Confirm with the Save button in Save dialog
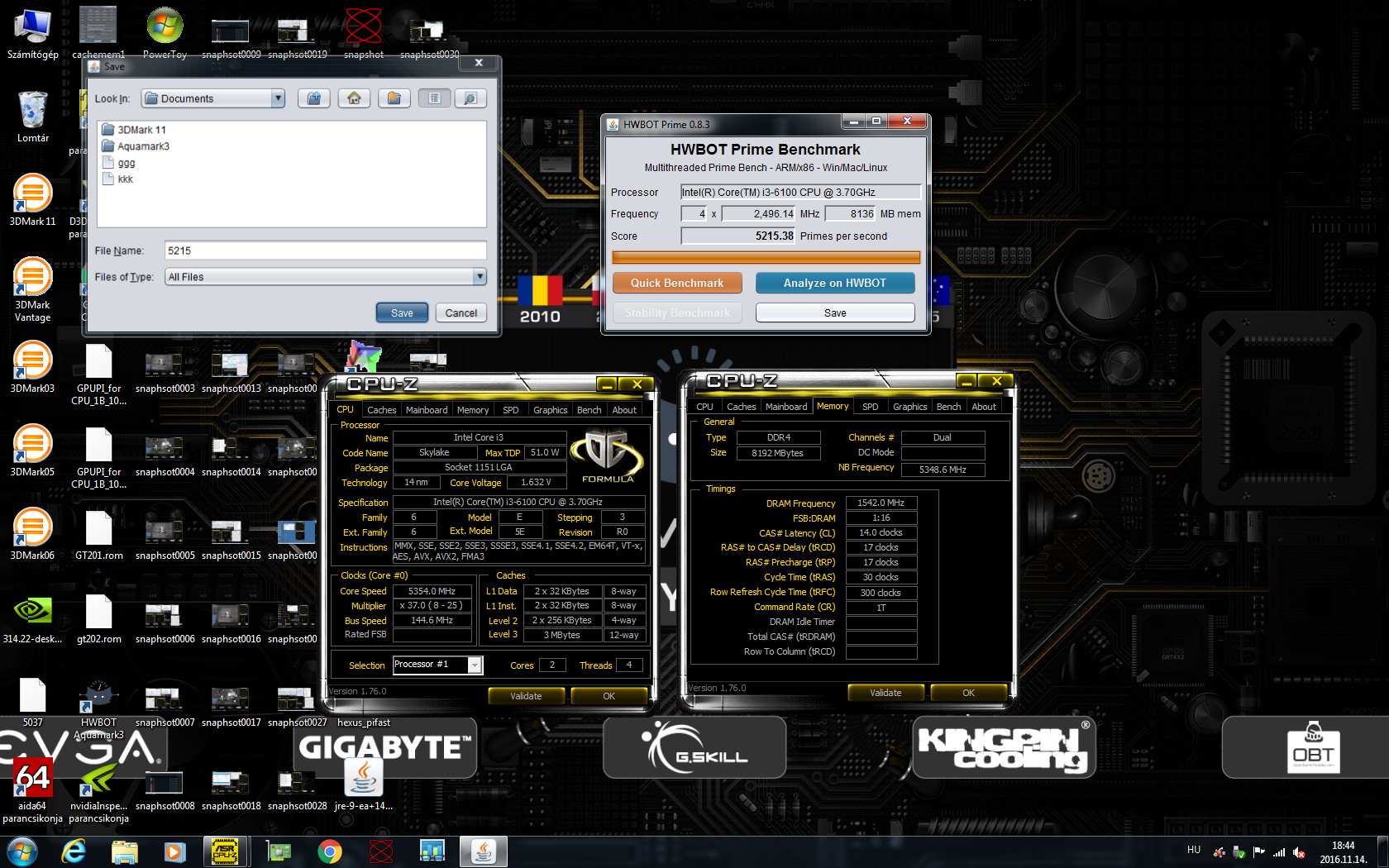Screen dimensions: 1389x868 (x=402, y=313)
